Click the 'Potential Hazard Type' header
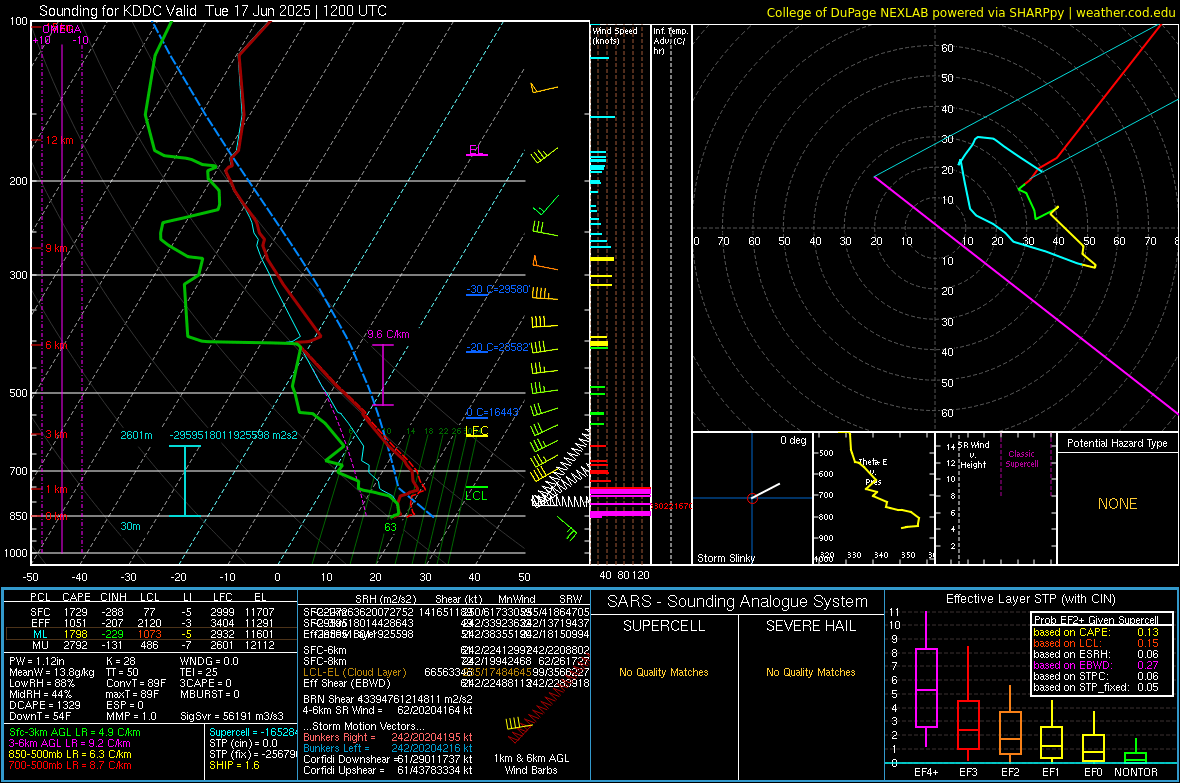This screenshot has height=783, width=1180. pos(1117,443)
